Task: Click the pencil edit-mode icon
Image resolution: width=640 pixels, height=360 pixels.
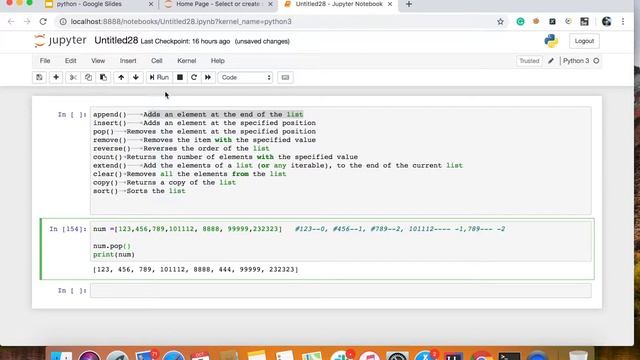Action: (551, 61)
